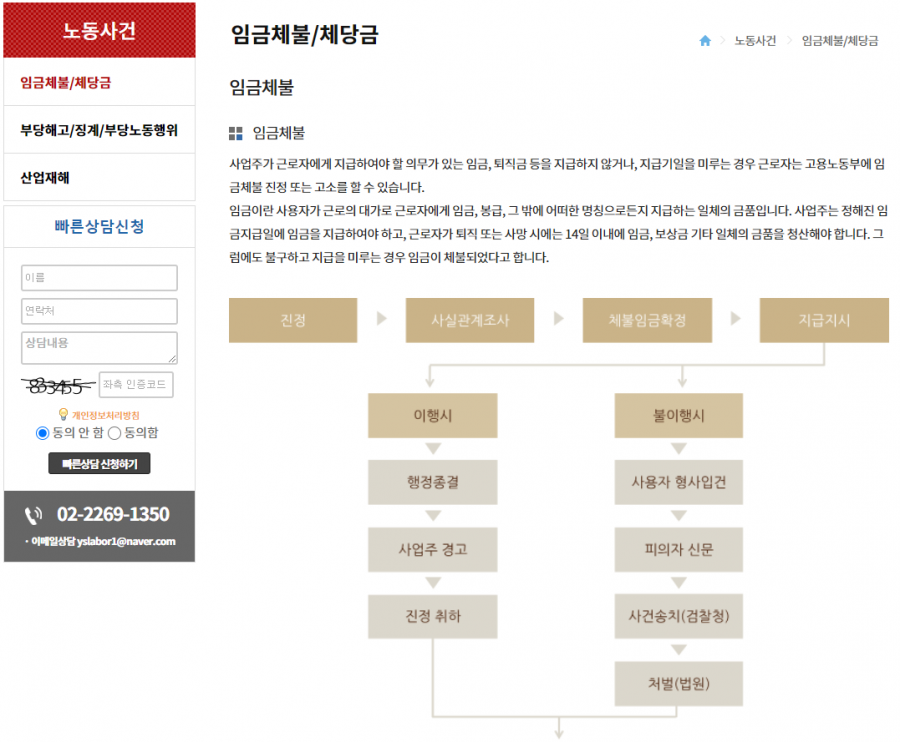Click the arrow between 진정 and 사실관계조사
900x742 pixels.
(381, 320)
